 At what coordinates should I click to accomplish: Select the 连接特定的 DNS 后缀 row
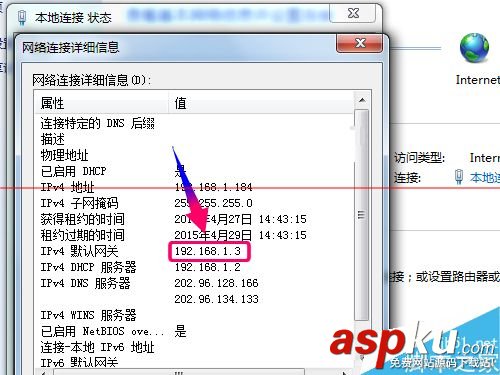[194, 123]
